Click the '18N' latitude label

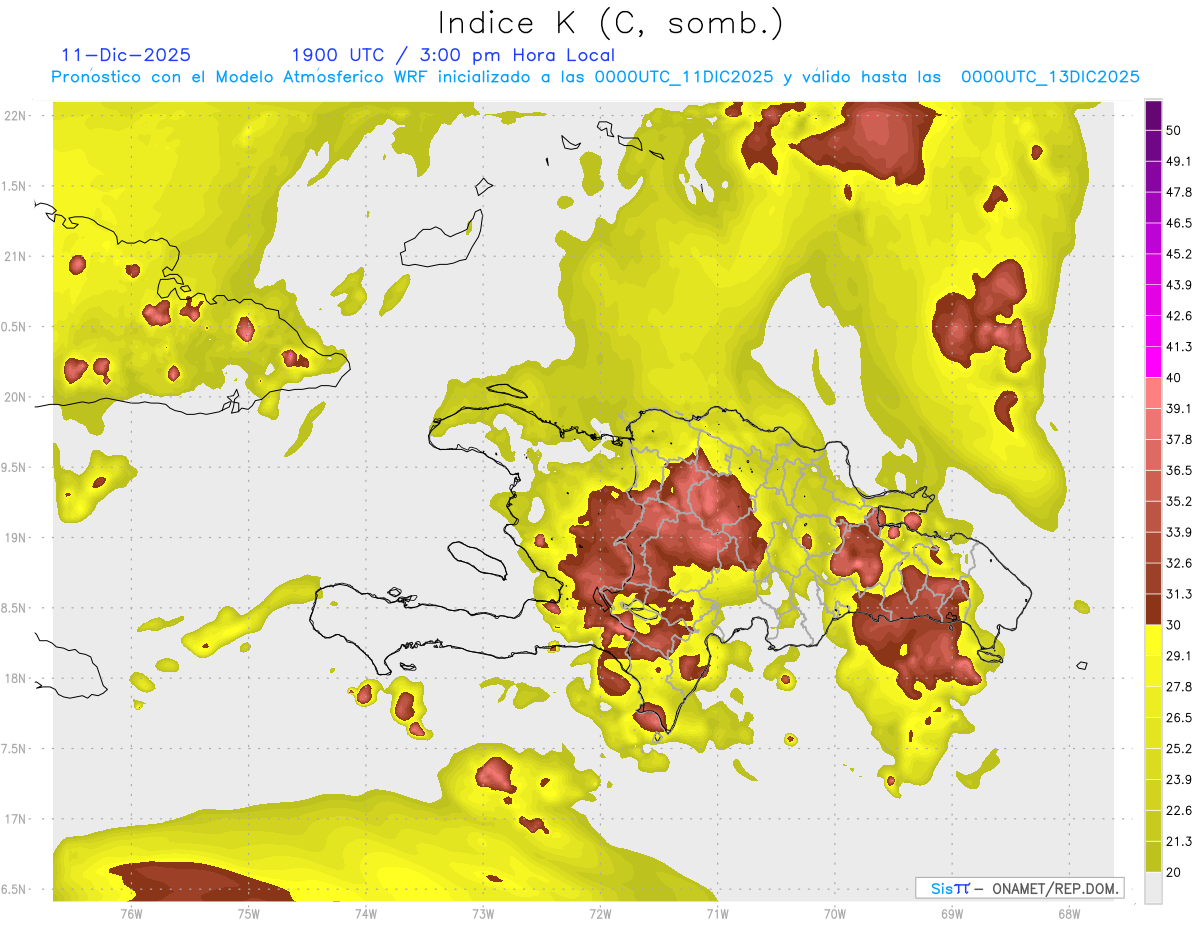16,678
